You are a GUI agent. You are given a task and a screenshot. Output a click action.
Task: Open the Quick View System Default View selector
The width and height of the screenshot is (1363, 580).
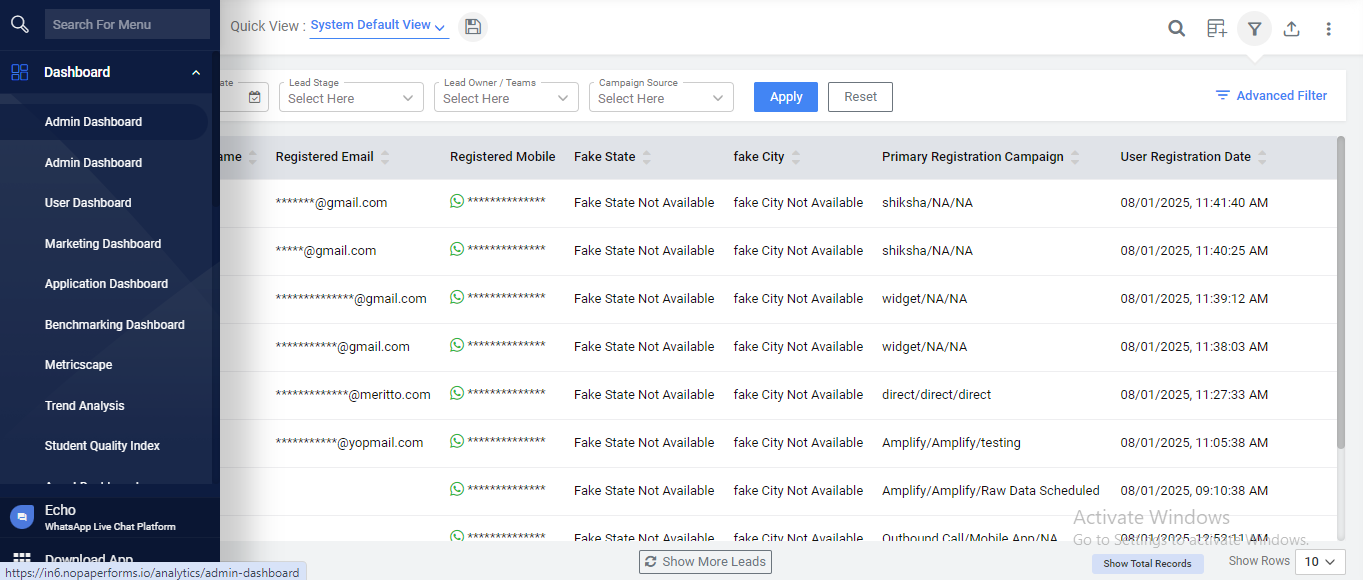pos(378,26)
